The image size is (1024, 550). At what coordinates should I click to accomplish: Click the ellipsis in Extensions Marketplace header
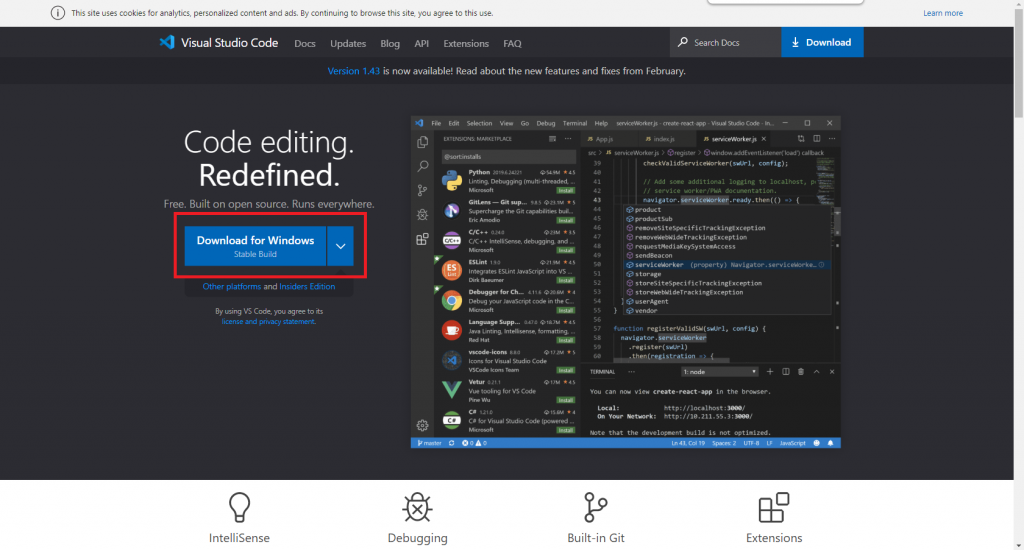pos(568,138)
